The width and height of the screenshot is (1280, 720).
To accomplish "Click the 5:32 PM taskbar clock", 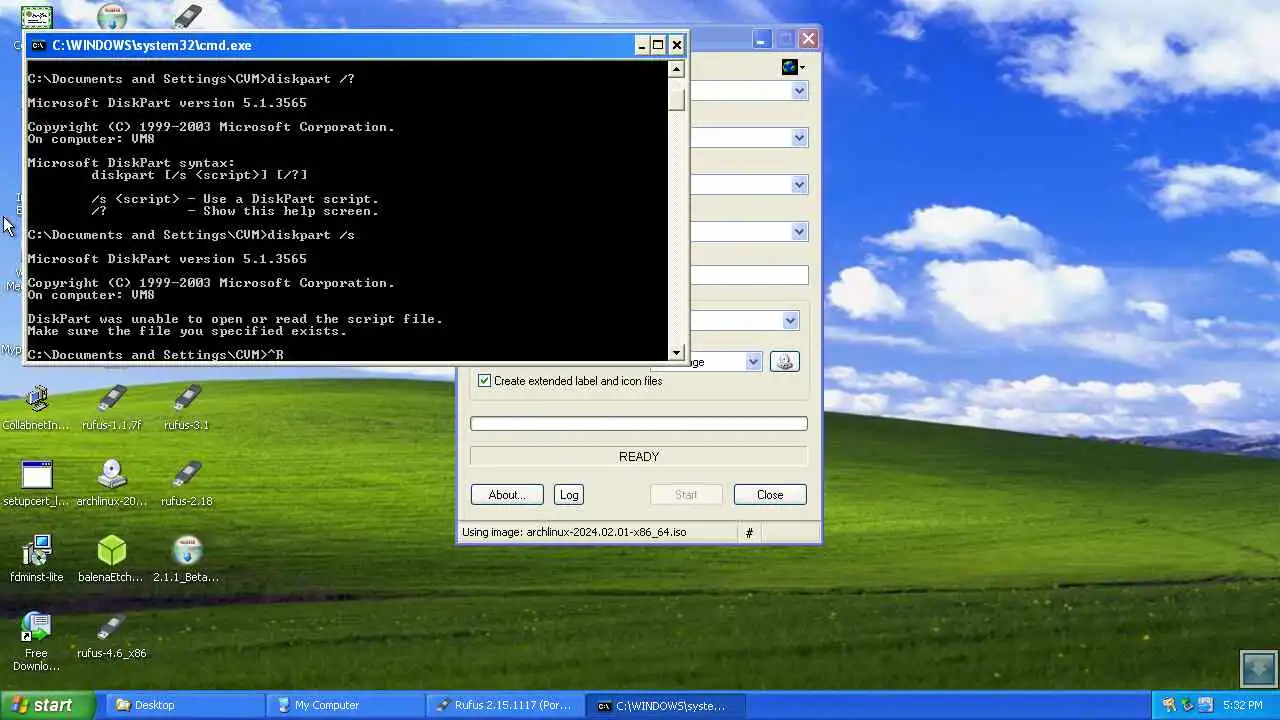I will point(1242,705).
